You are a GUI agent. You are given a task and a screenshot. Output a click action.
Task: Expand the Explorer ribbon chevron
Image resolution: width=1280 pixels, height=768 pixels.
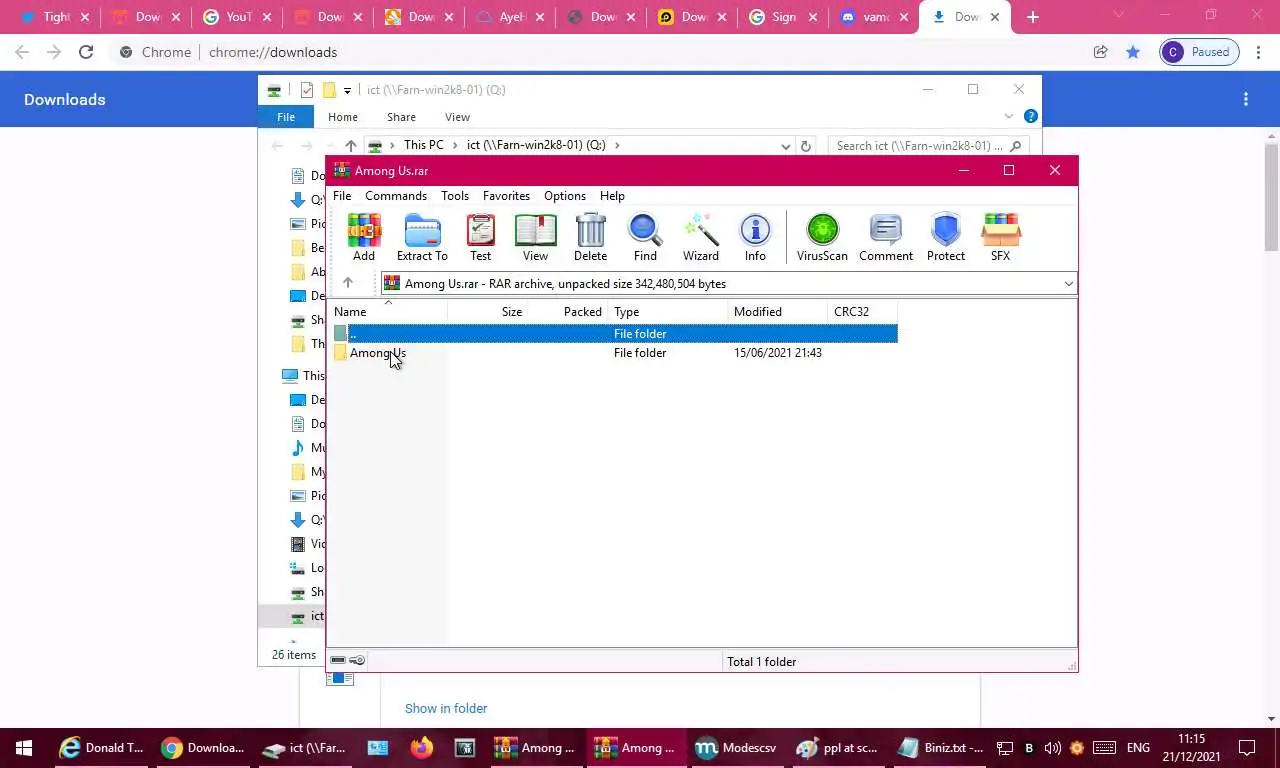pyautogui.click(x=1009, y=116)
